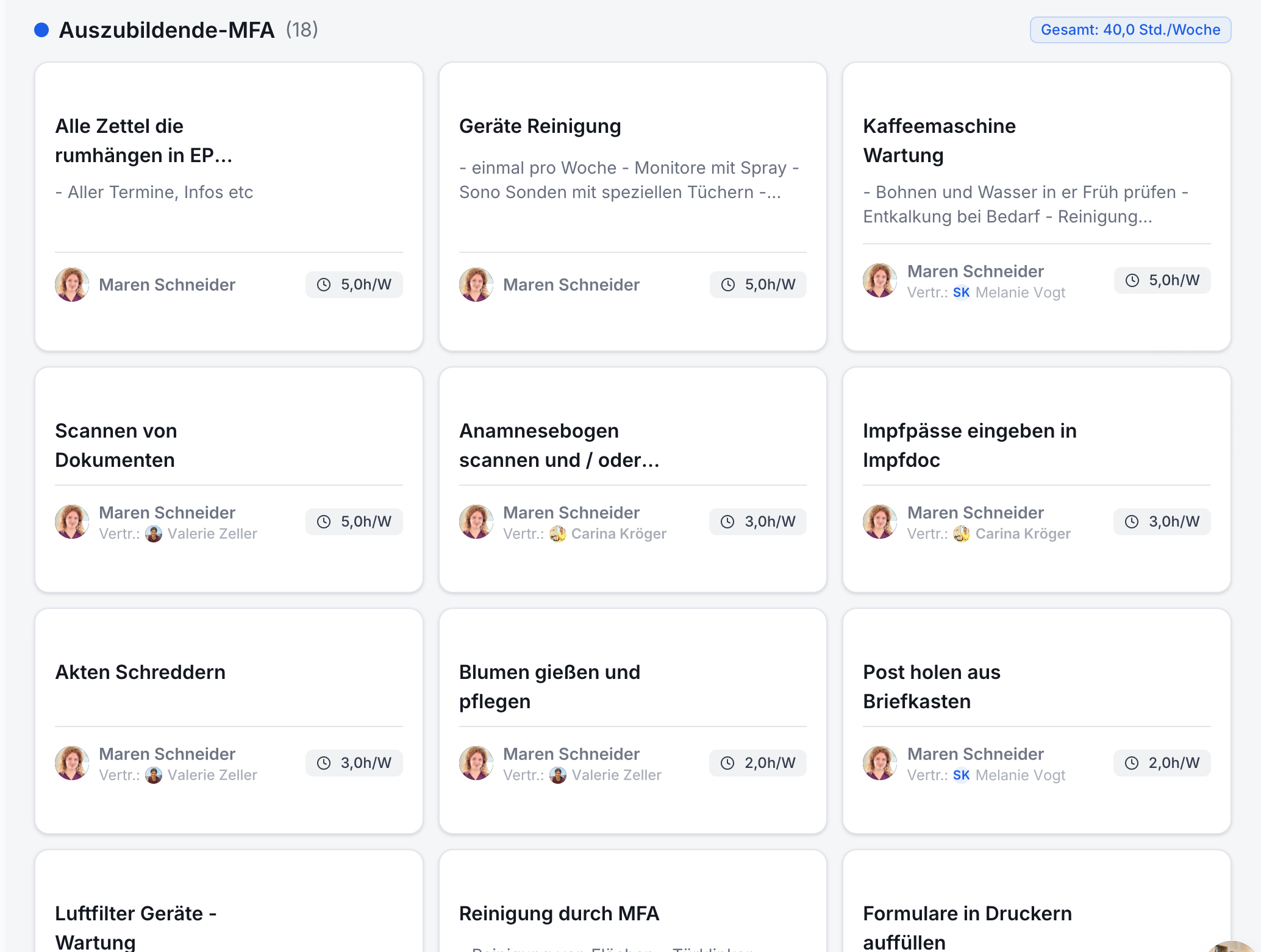Click Maren Schneider's avatar on Alle Zettel card
Viewport: 1261px width, 952px height.
[x=72, y=285]
